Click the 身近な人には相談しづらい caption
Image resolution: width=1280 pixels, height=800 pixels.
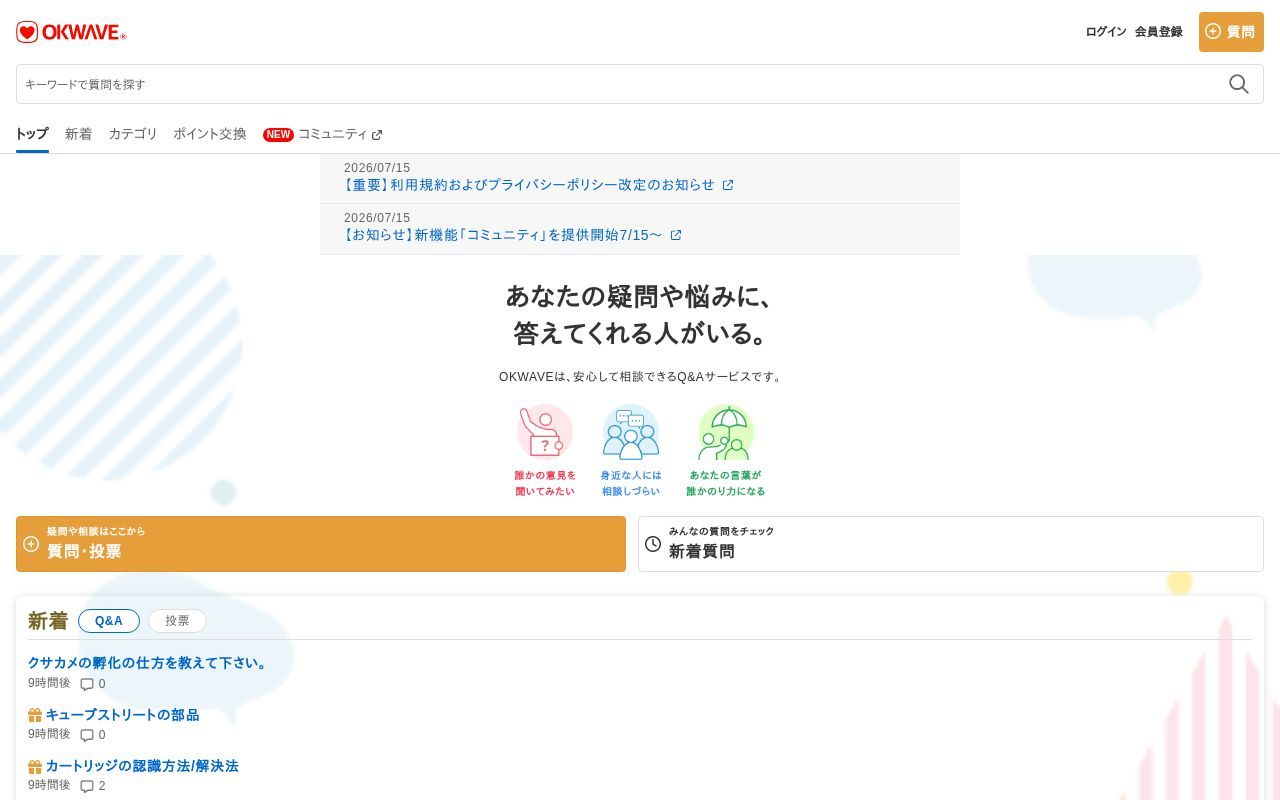tap(631, 483)
